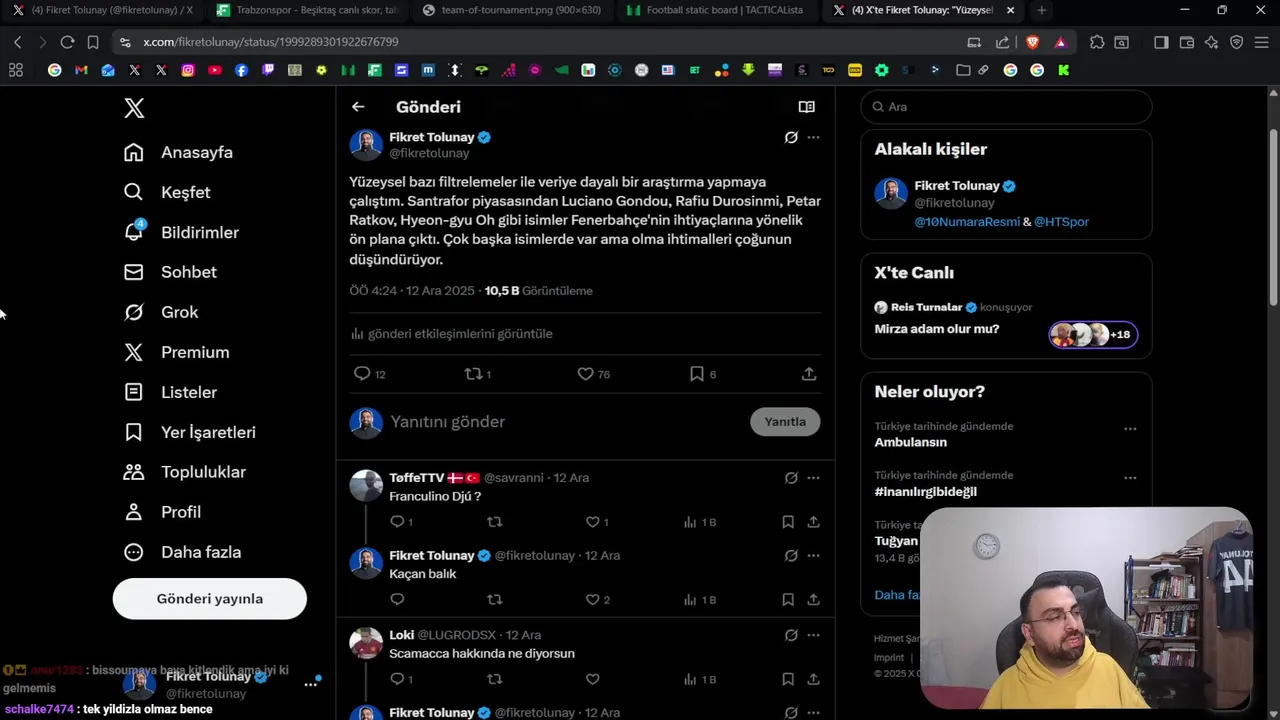Open browser main menu hamburger

(1262, 42)
